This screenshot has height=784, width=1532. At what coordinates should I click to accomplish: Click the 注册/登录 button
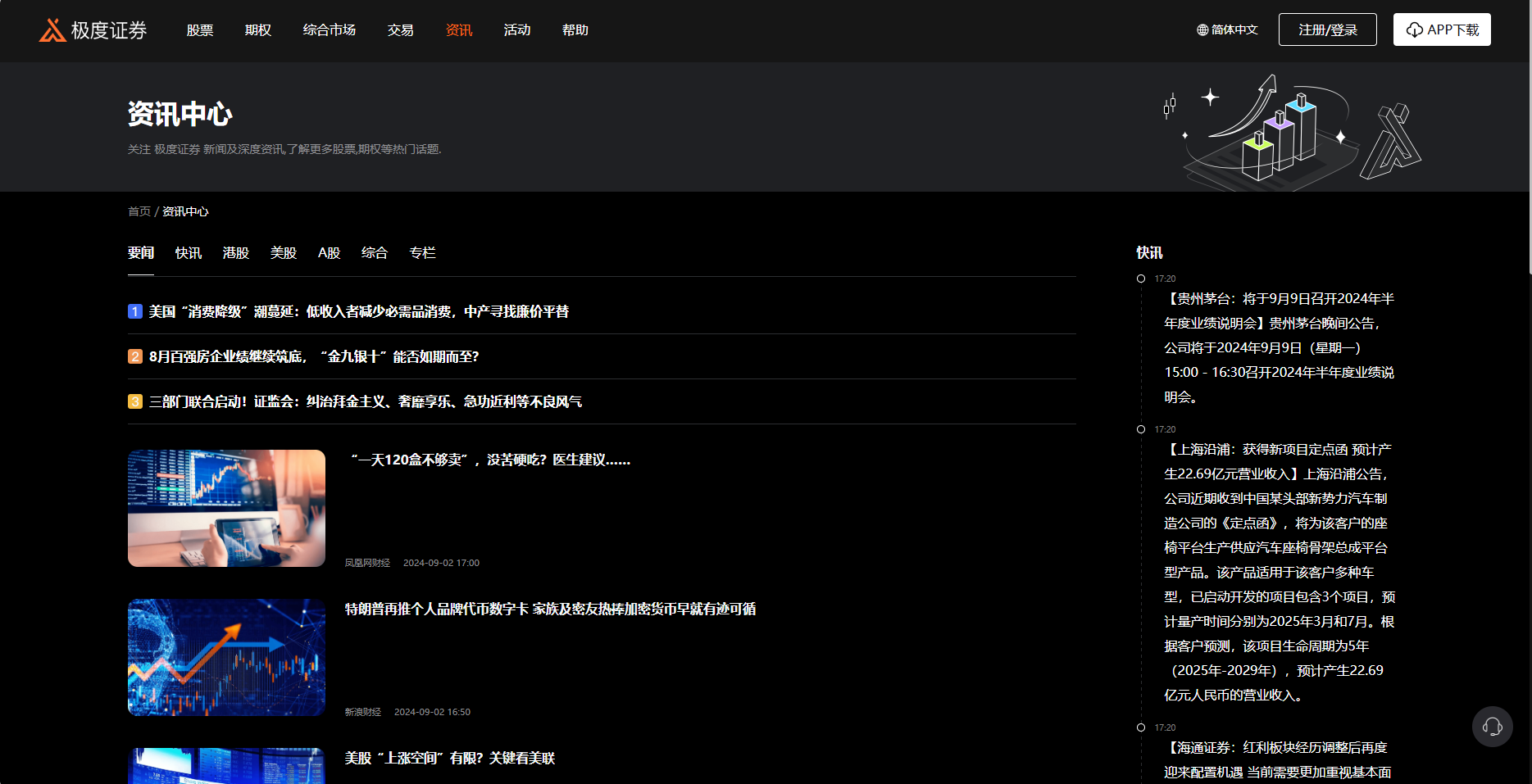tap(1327, 29)
